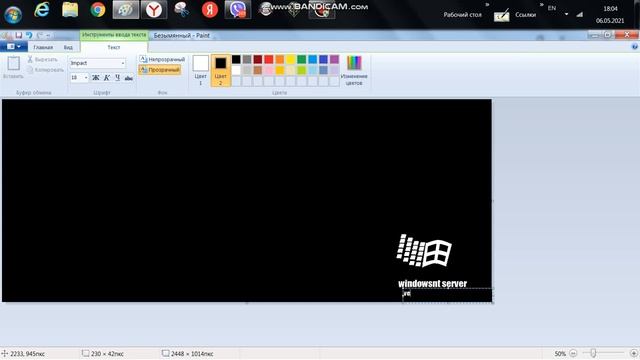Click the 18:04 system clock
The width and height of the screenshot is (640, 360).
coord(611,9)
